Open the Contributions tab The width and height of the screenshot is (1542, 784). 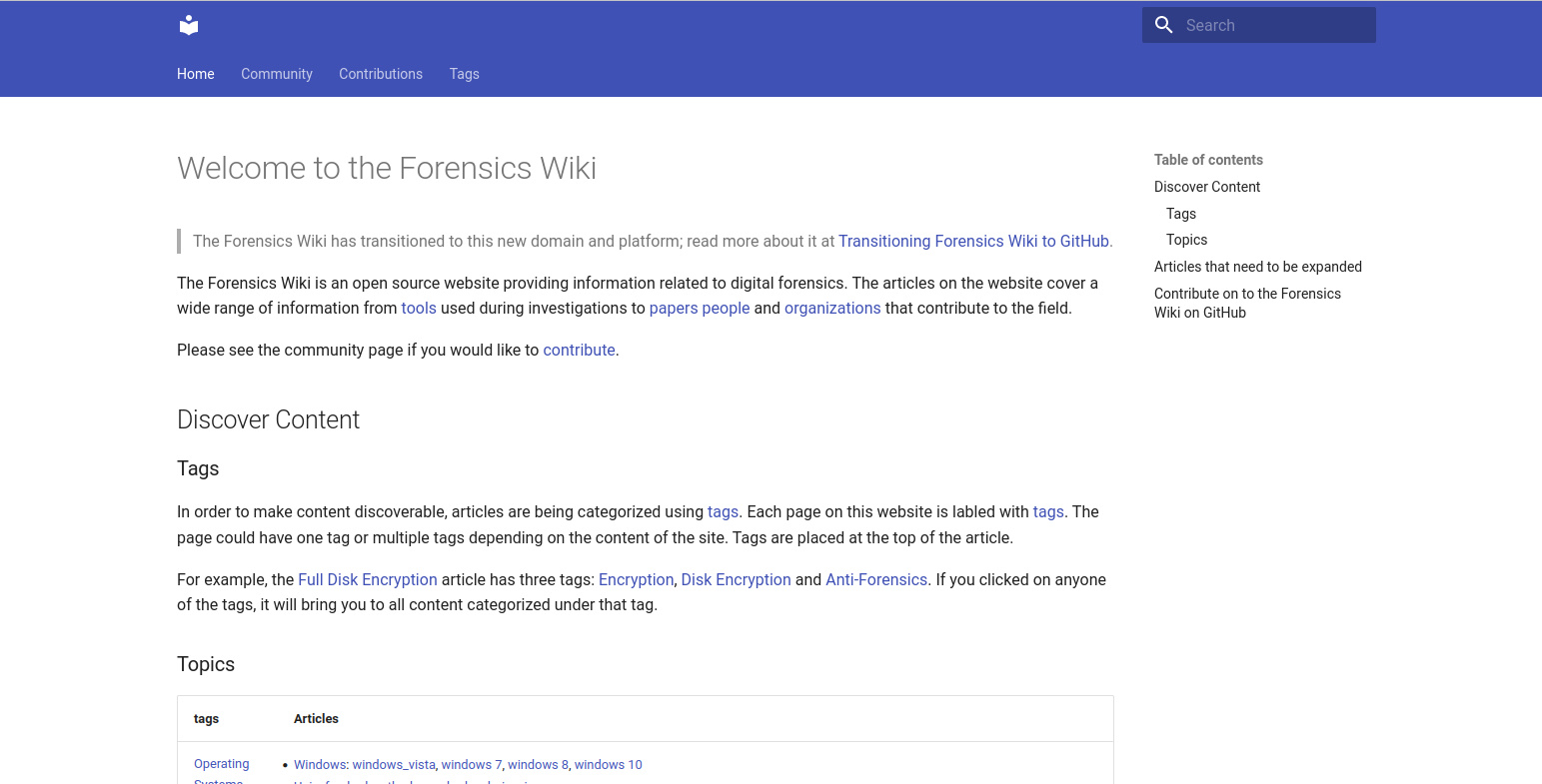coord(381,74)
